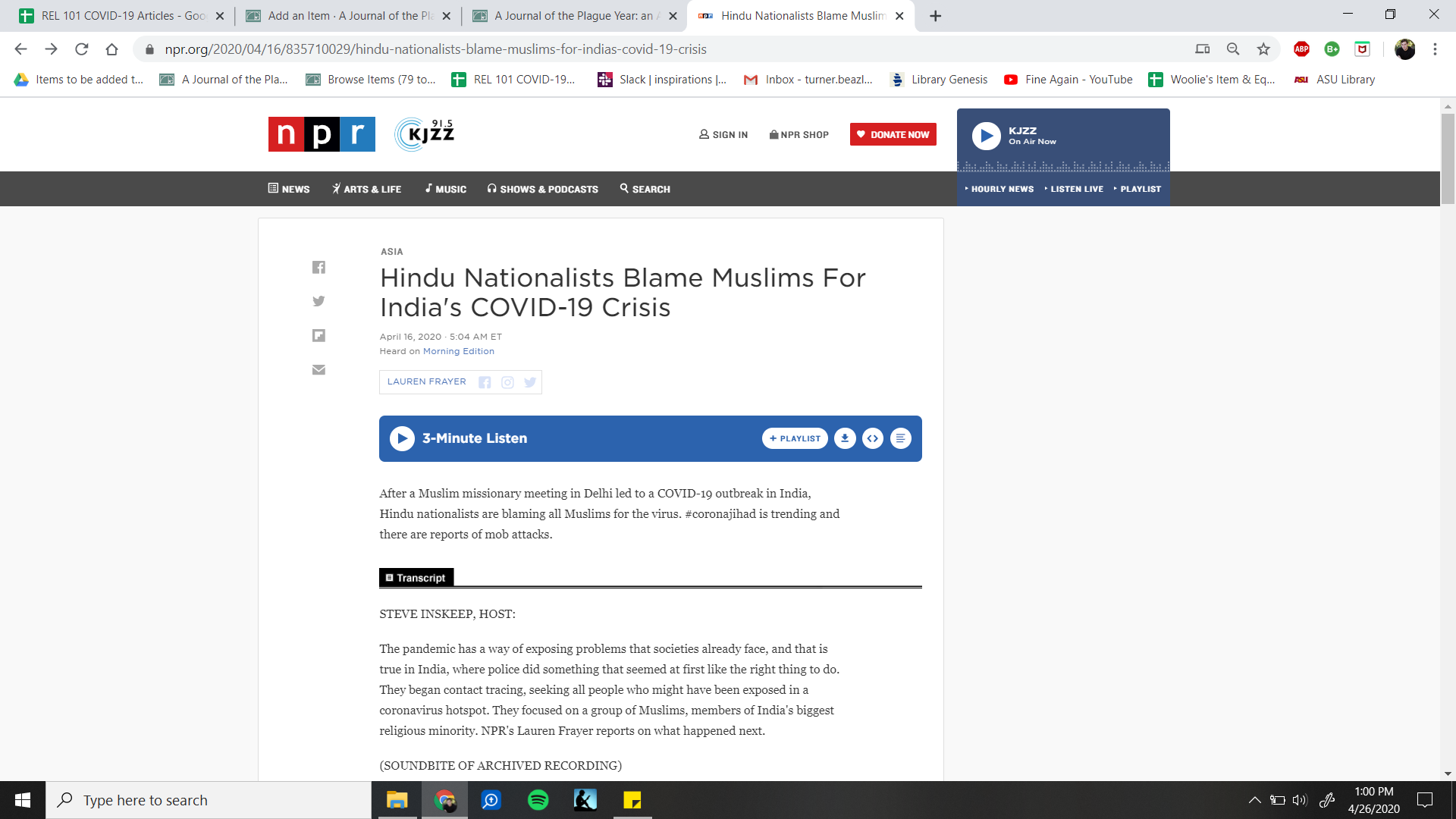Share article on Flipboard sidebar icon
Screen dimensions: 1456x819
(x=318, y=335)
